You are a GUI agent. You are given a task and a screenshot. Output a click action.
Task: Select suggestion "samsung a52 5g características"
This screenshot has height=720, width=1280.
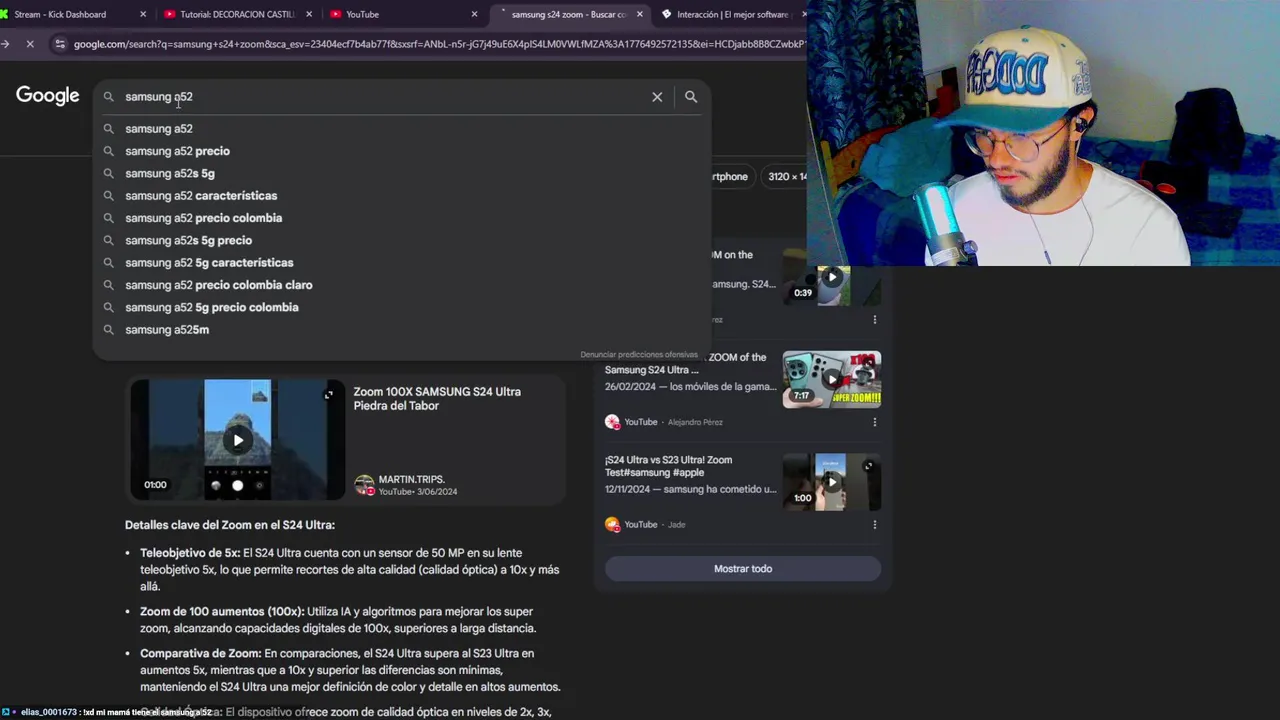click(209, 263)
